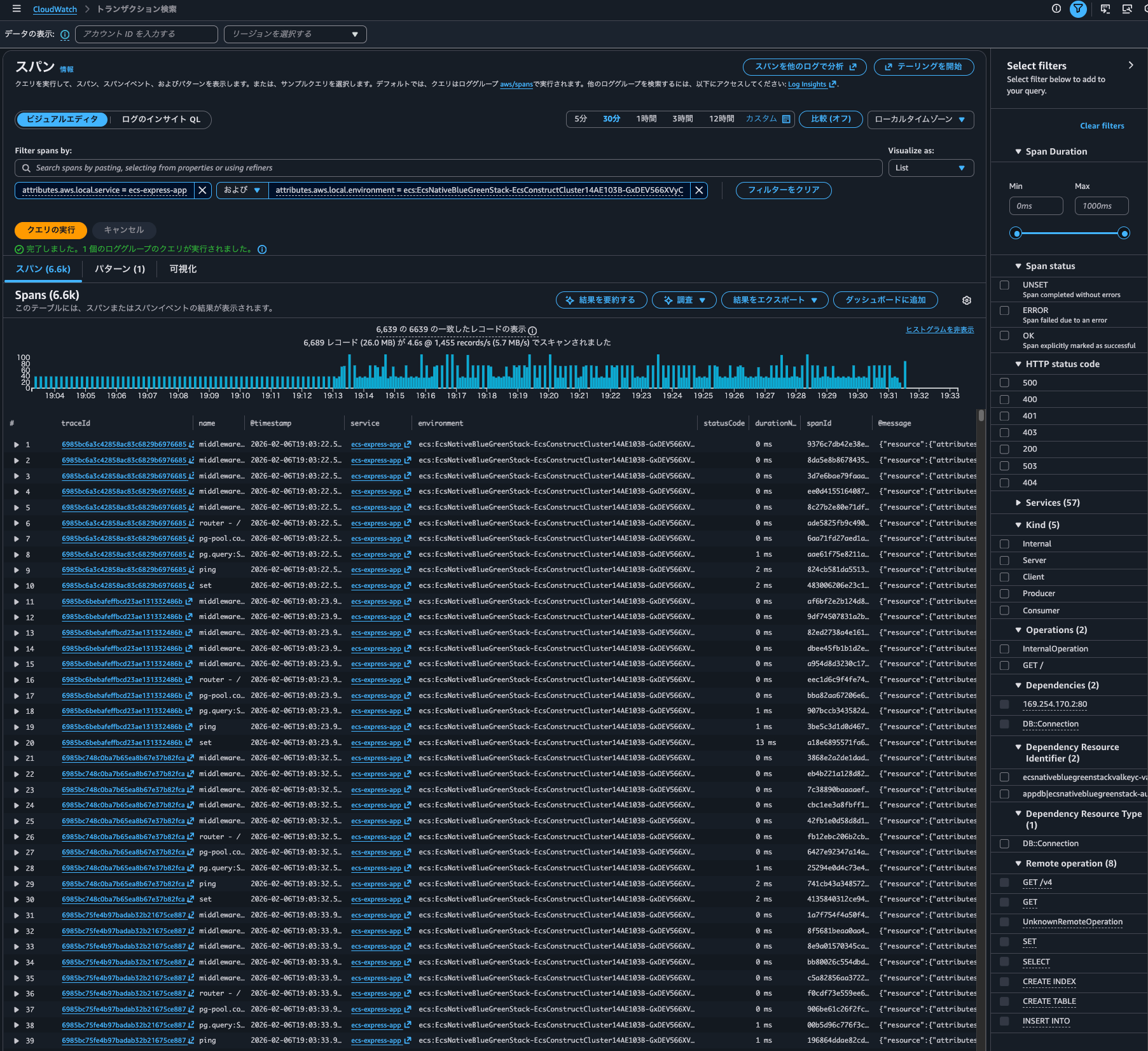The image size is (1148, 1051).
Task: Remove the local.environment filter chip
Action: coord(699,190)
